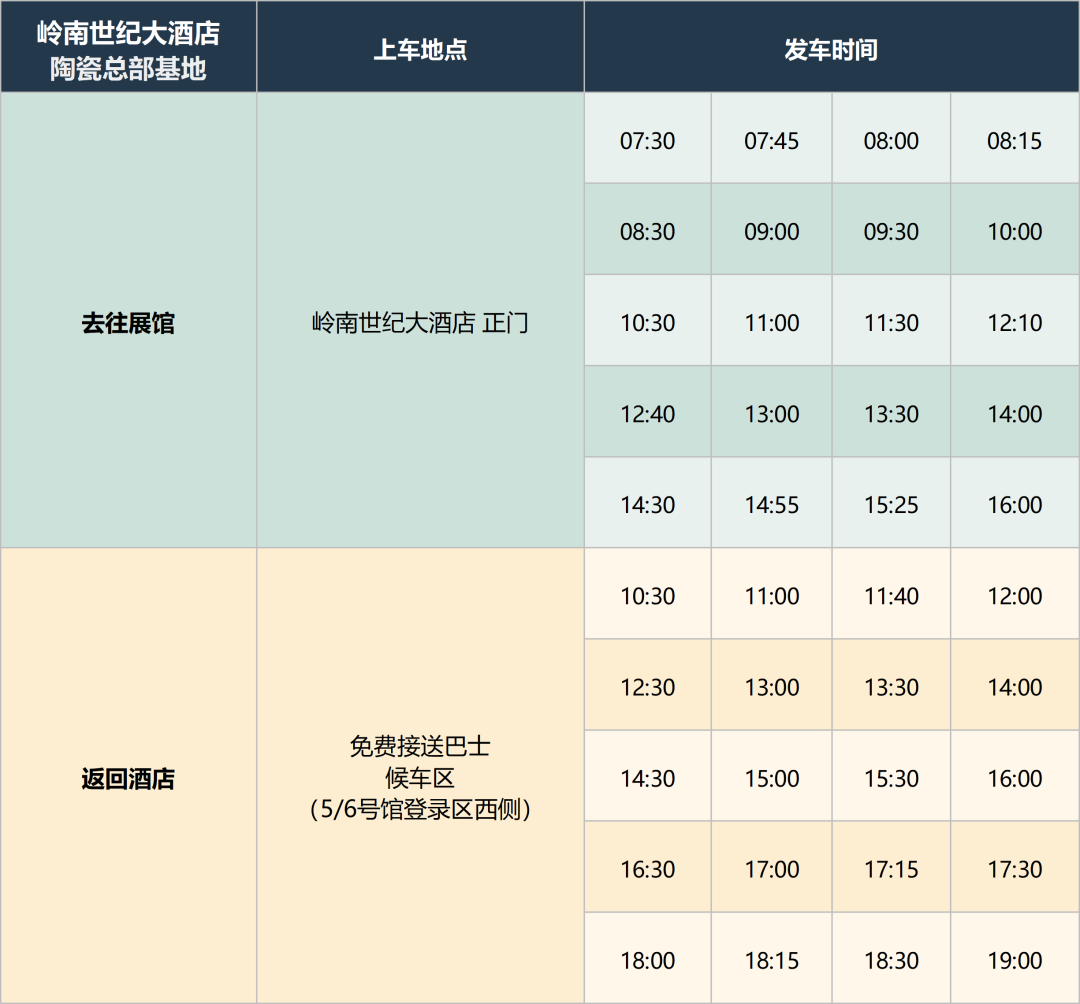Screen dimensions: 1080x1004
Task: Click 14:00 in the 返回酒店 section
Action: coord(1015,684)
